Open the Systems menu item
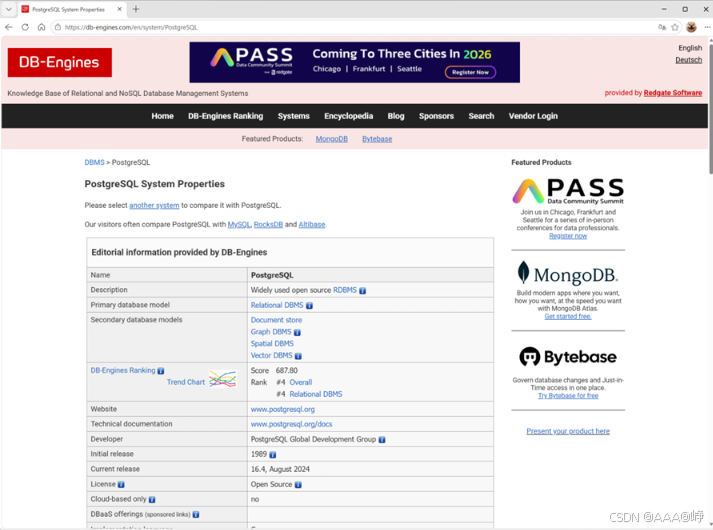Image resolution: width=713 pixels, height=530 pixels. 294,116
